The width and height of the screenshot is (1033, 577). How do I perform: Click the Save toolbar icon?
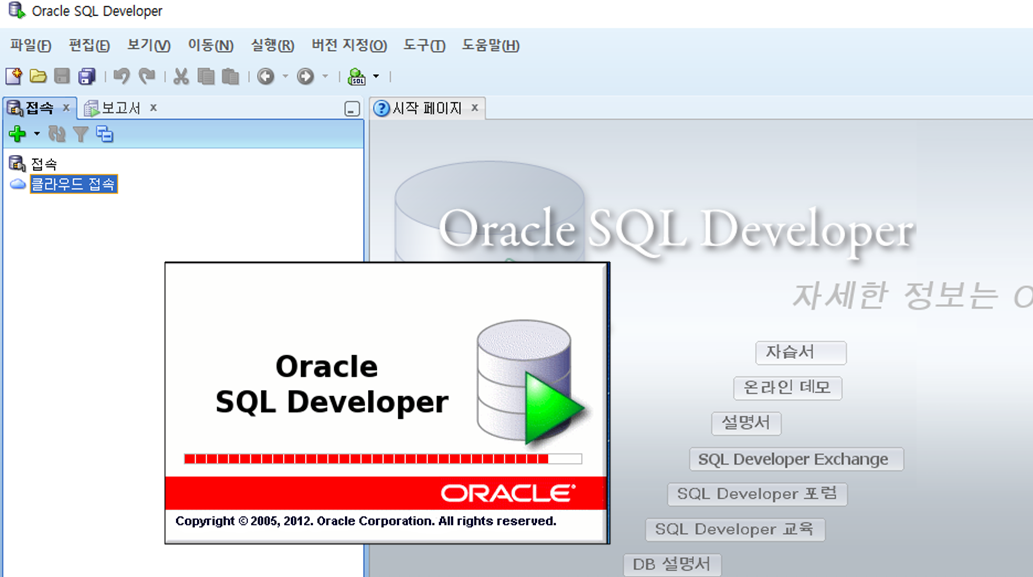point(62,76)
